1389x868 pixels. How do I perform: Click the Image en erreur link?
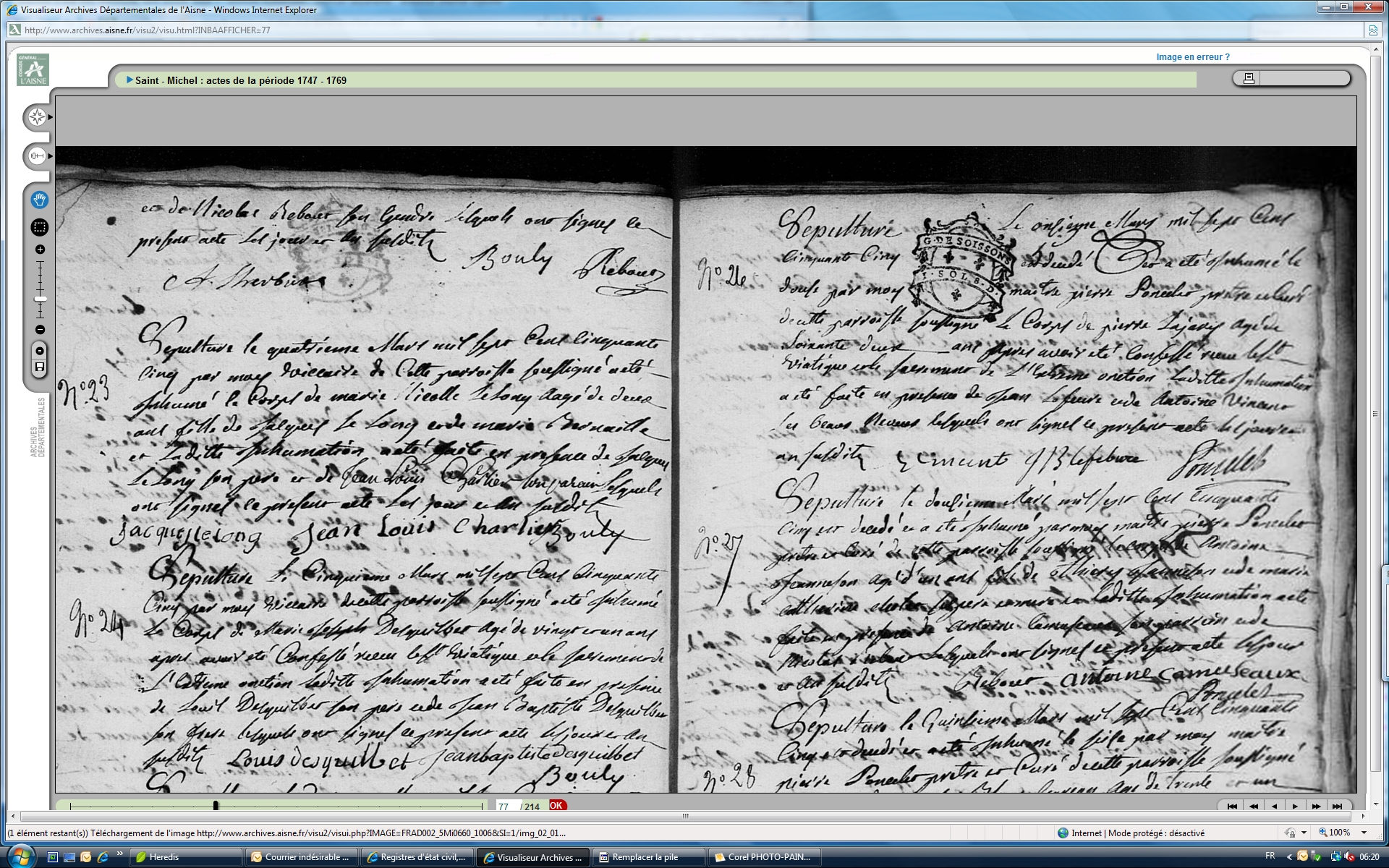tap(1192, 57)
